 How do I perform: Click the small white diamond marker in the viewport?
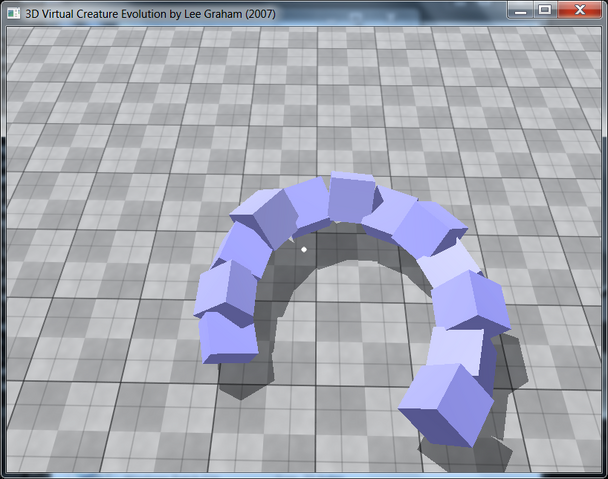coord(304,249)
